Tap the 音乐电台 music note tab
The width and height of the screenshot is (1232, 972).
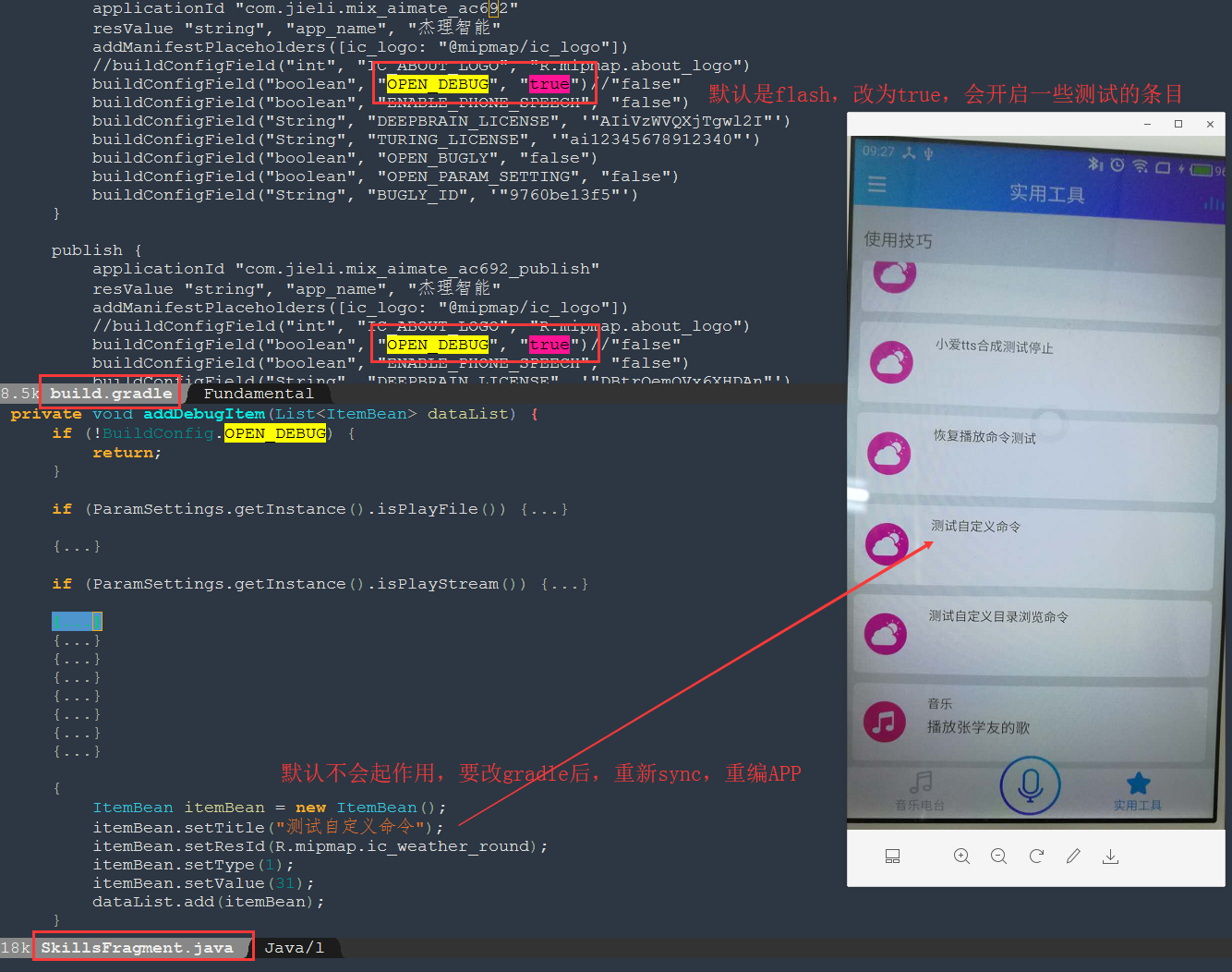click(920, 791)
